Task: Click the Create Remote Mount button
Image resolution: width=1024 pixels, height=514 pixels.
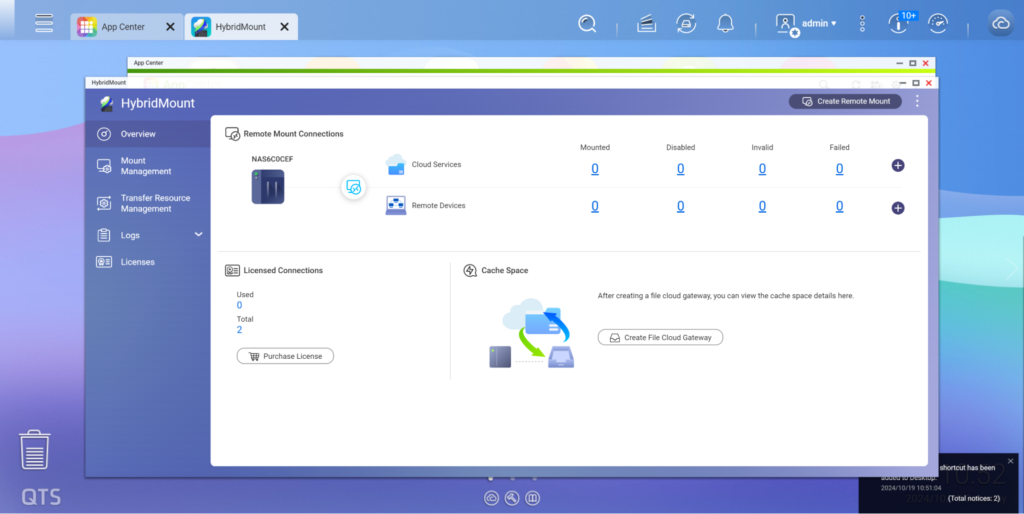Action: tap(845, 101)
